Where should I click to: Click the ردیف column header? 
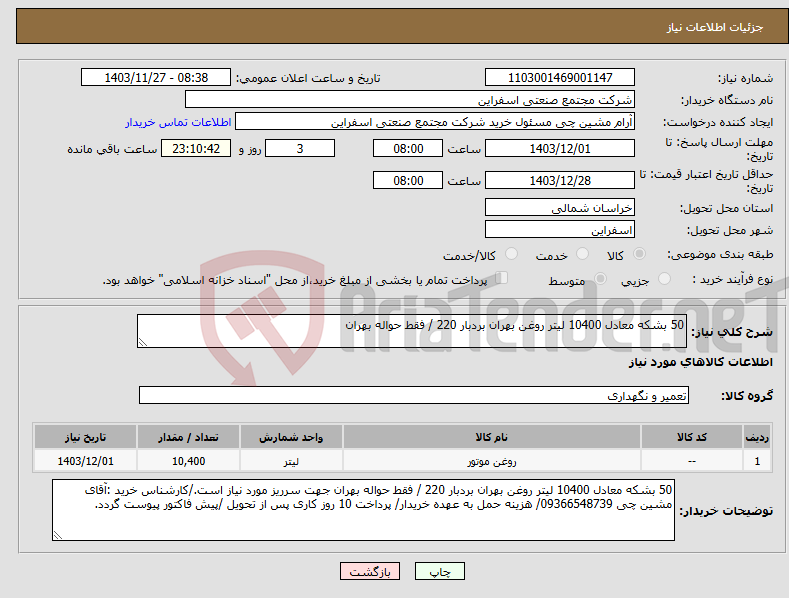coord(757,437)
